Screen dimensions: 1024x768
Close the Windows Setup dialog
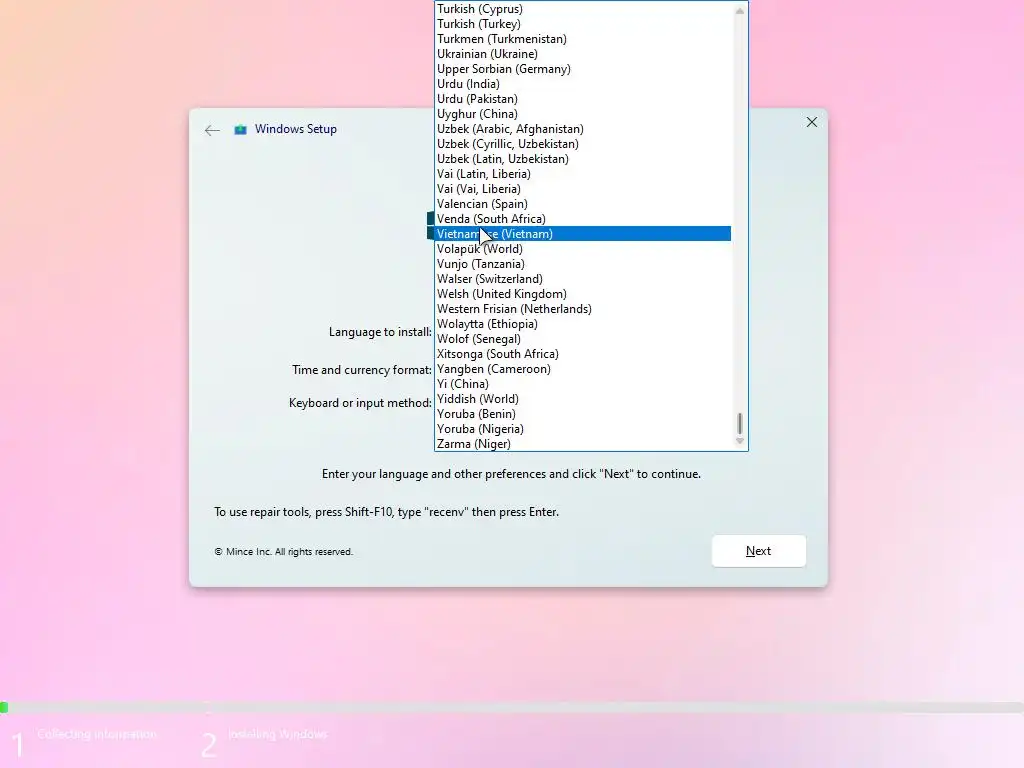point(812,122)
